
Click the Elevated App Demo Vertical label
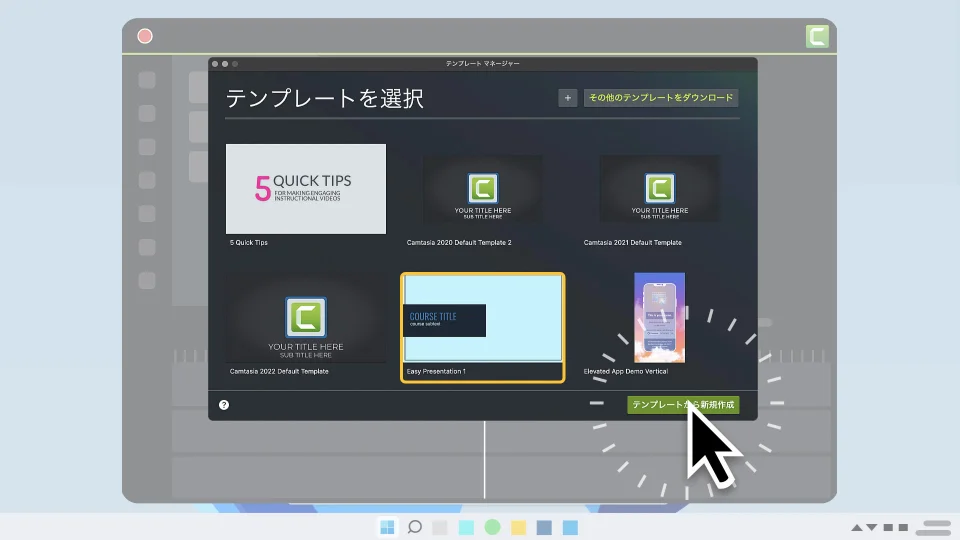tap(626, 371)
